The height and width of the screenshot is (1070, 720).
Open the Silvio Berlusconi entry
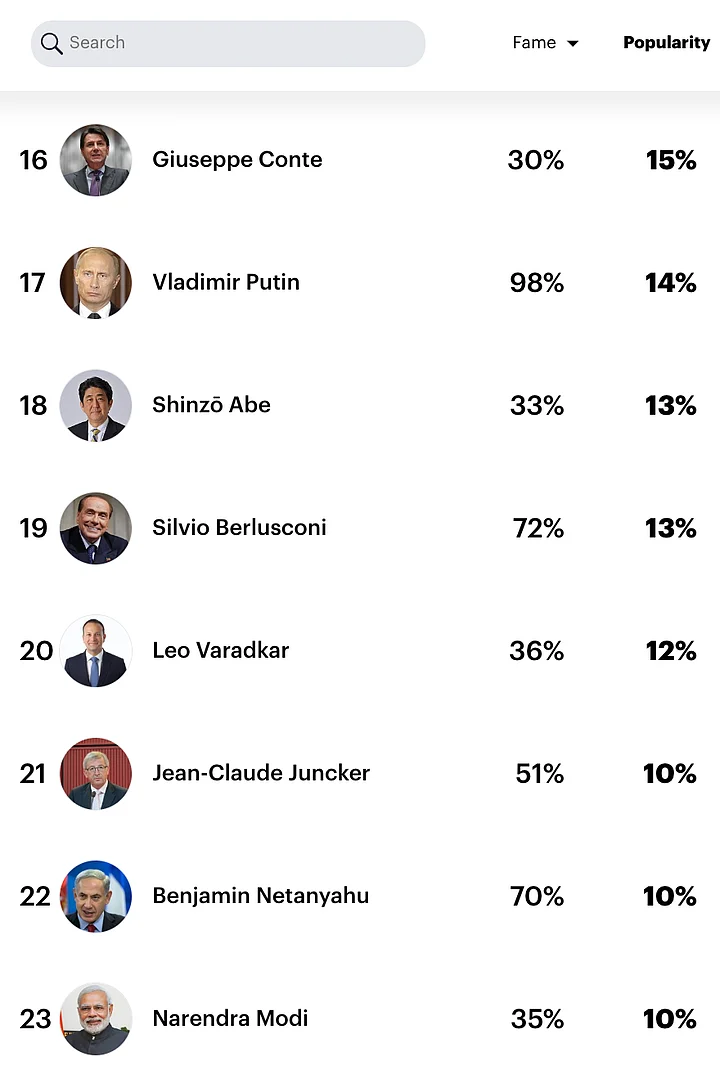pyautogui.click(x=239, y=528)
